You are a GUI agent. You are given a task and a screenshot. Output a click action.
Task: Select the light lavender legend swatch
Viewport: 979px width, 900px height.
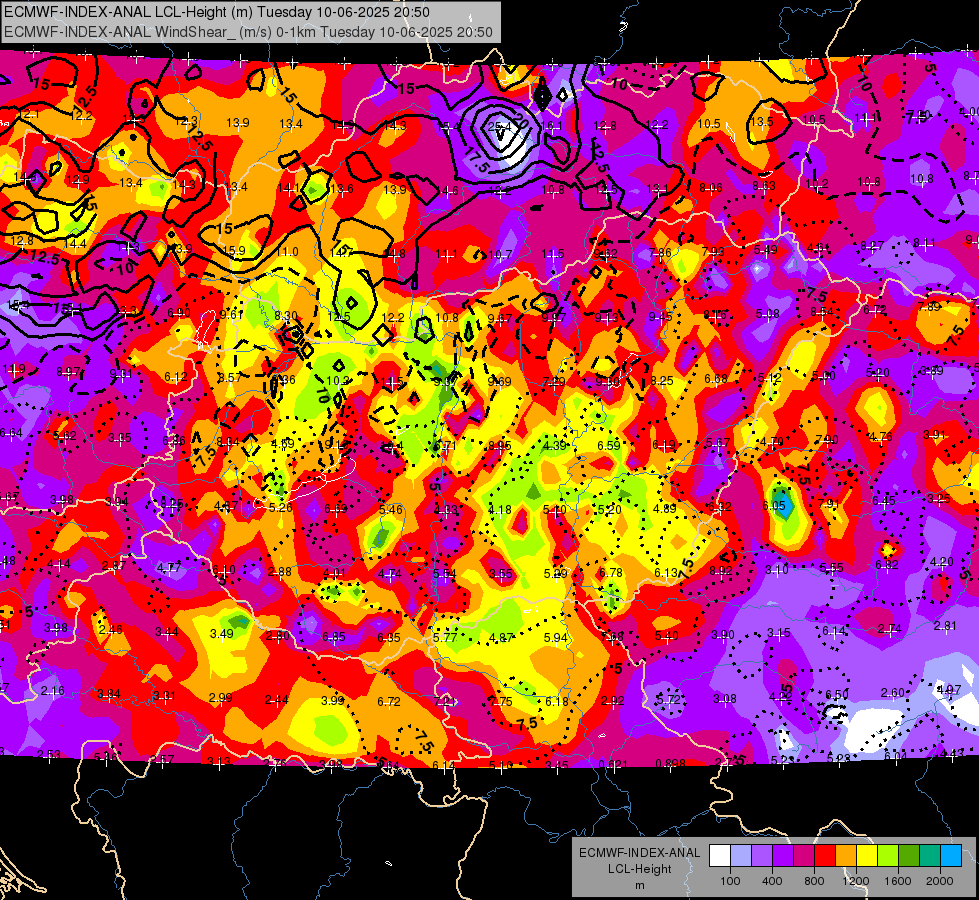(741, 856)
